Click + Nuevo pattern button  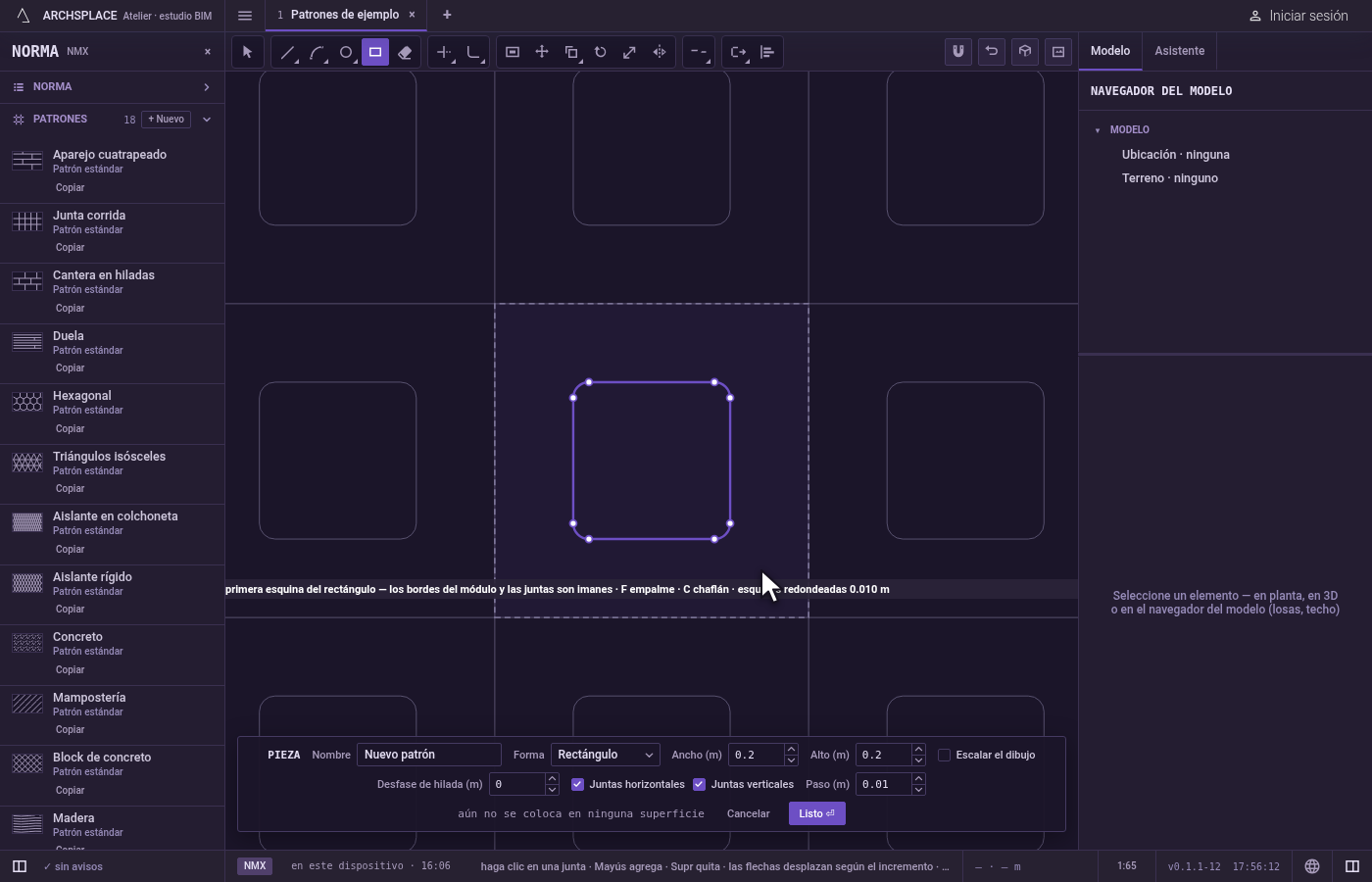coord(167,120)
